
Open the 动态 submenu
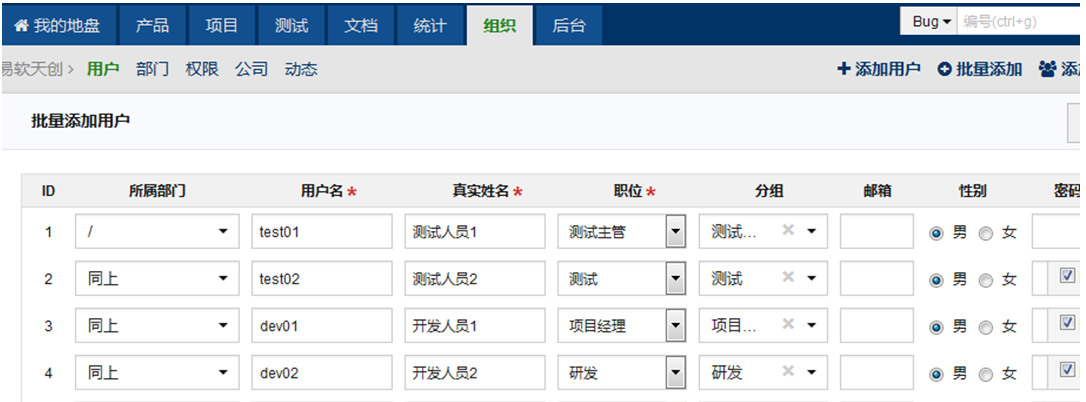point(301,69)
